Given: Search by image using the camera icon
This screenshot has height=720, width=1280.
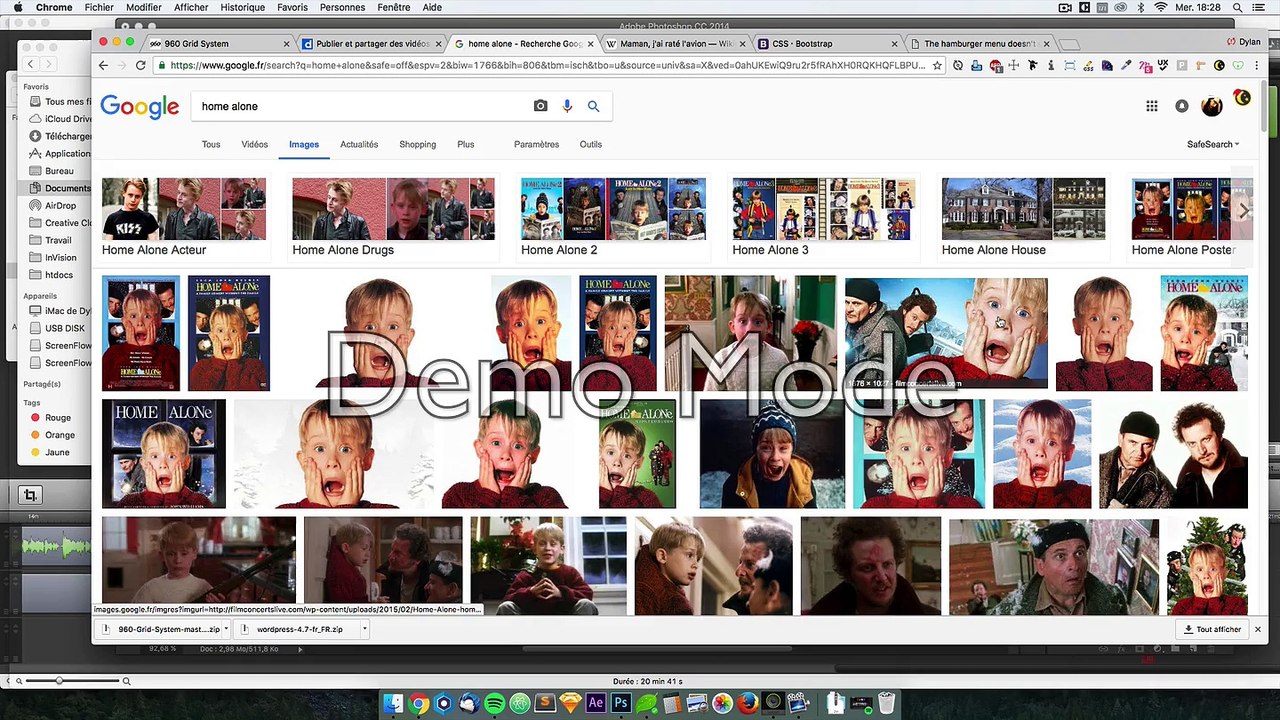Looking at the screenshot, I should coord(541,106).
